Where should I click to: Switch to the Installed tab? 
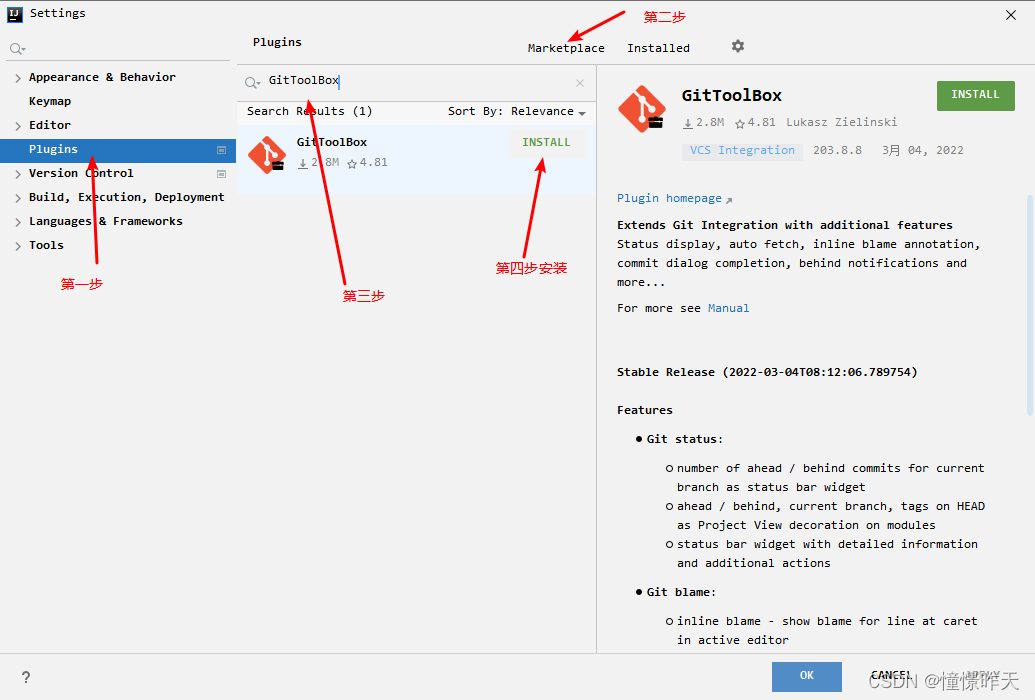click(658, 48)
